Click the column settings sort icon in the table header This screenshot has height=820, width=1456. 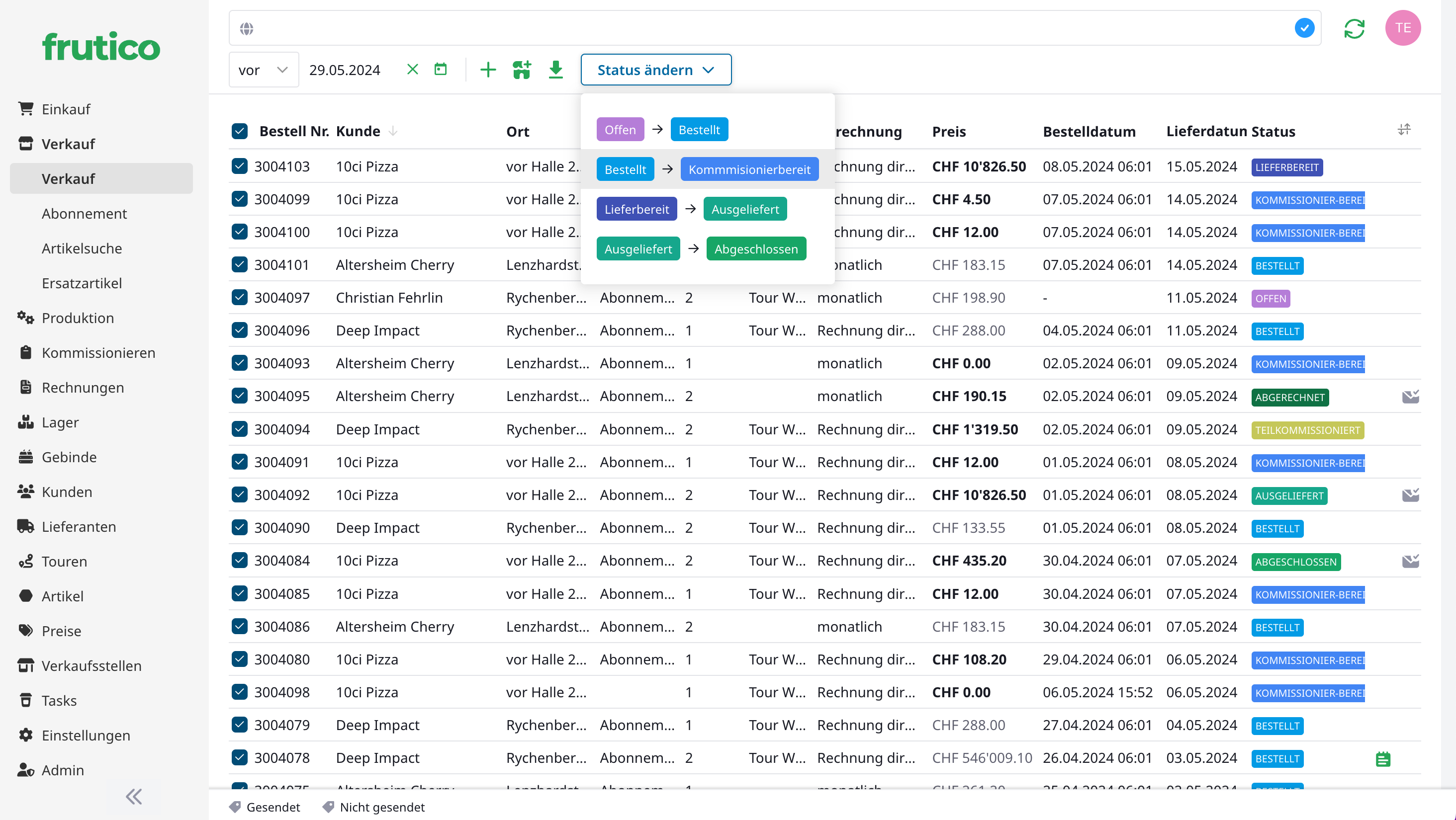pyautogui.click(x=1404, y=130)
